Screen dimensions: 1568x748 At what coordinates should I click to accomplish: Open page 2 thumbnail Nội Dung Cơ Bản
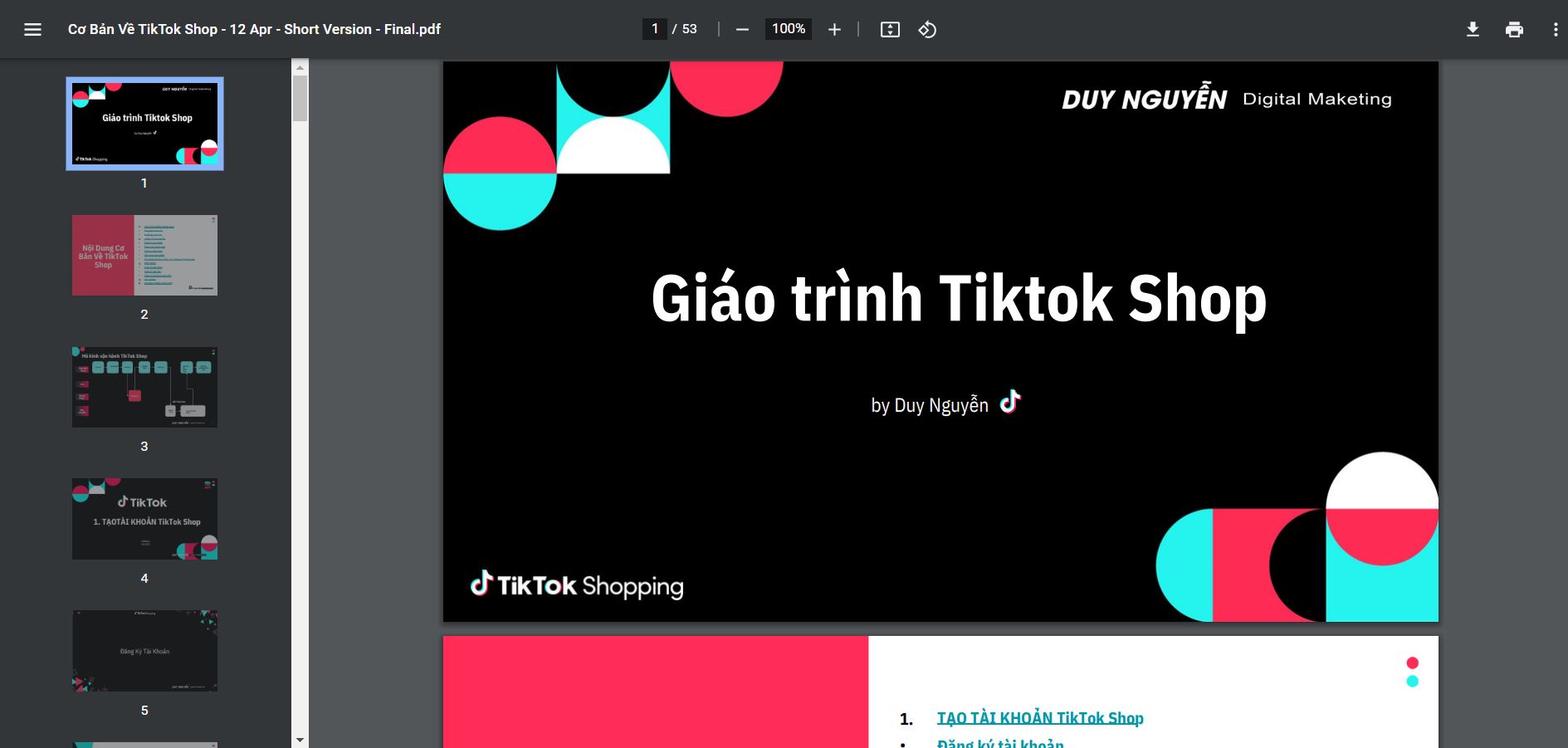(x=144, y=255)
